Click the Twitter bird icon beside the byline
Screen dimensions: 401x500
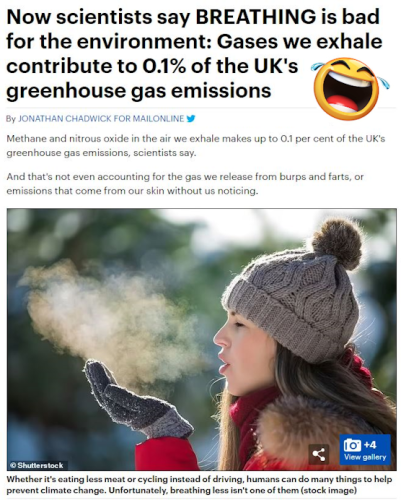(x=190, y=118)
